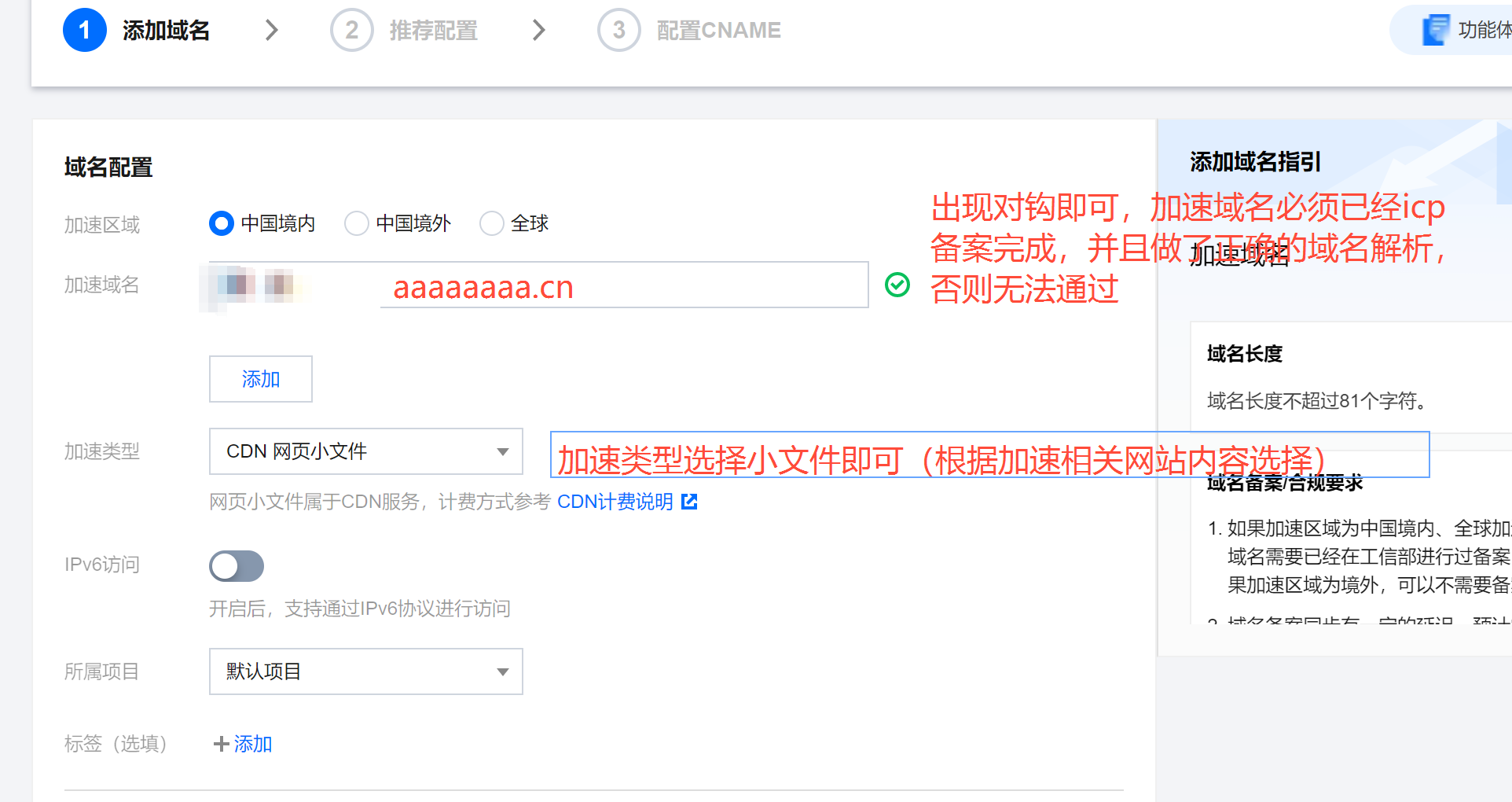Open the 加速类型 CDN 网页小文件 dropdown
1512x802 pixels.
pyautogui.click(x=366, y=451)
